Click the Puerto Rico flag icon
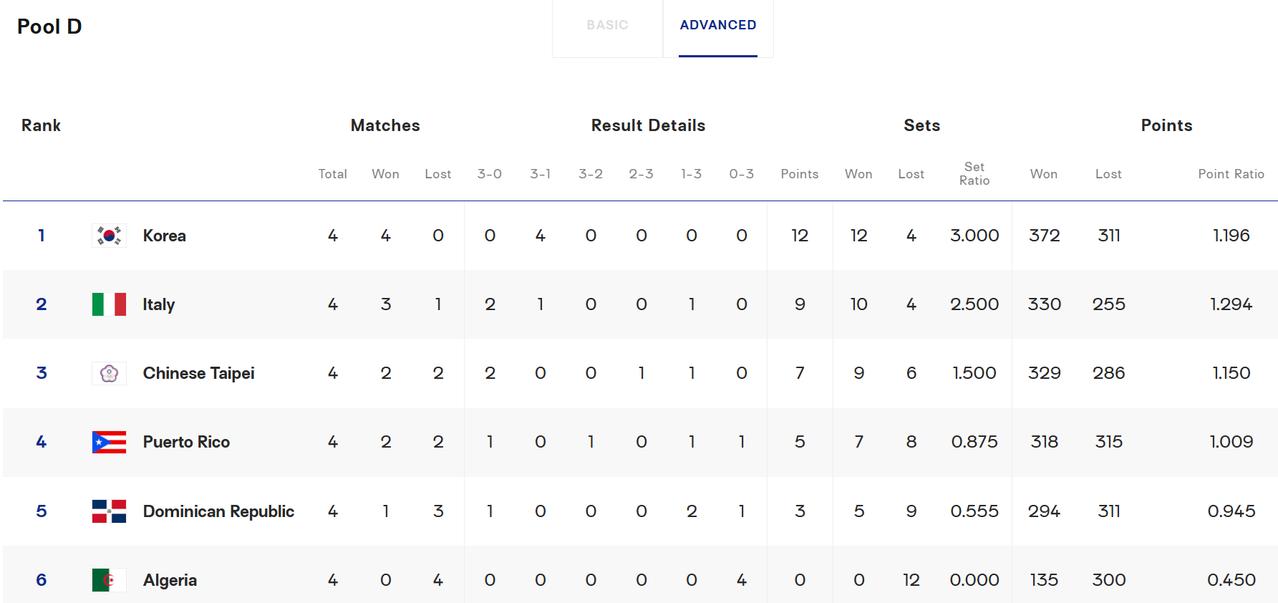1278x603 pixels. (109, 442)
